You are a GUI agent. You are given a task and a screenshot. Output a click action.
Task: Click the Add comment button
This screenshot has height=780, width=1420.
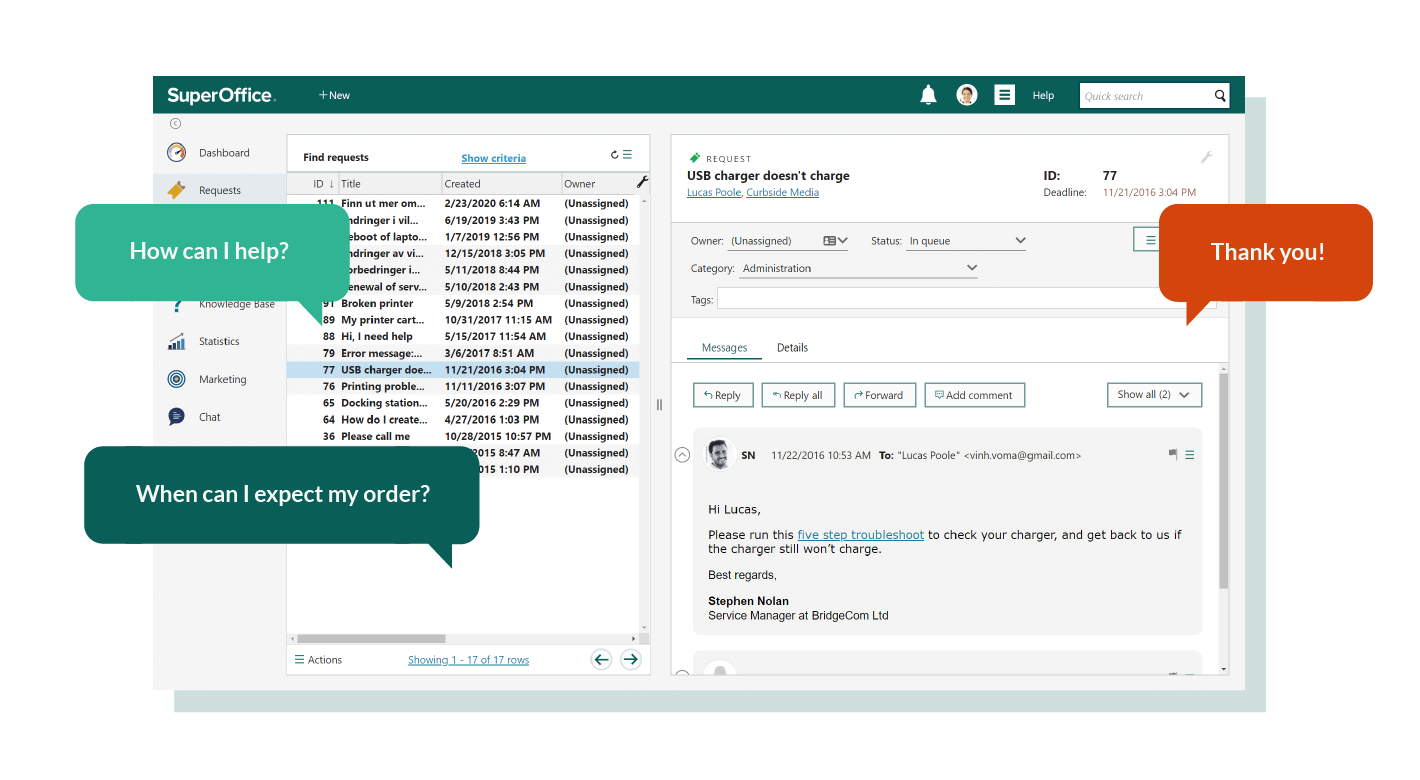coord(974,395)
